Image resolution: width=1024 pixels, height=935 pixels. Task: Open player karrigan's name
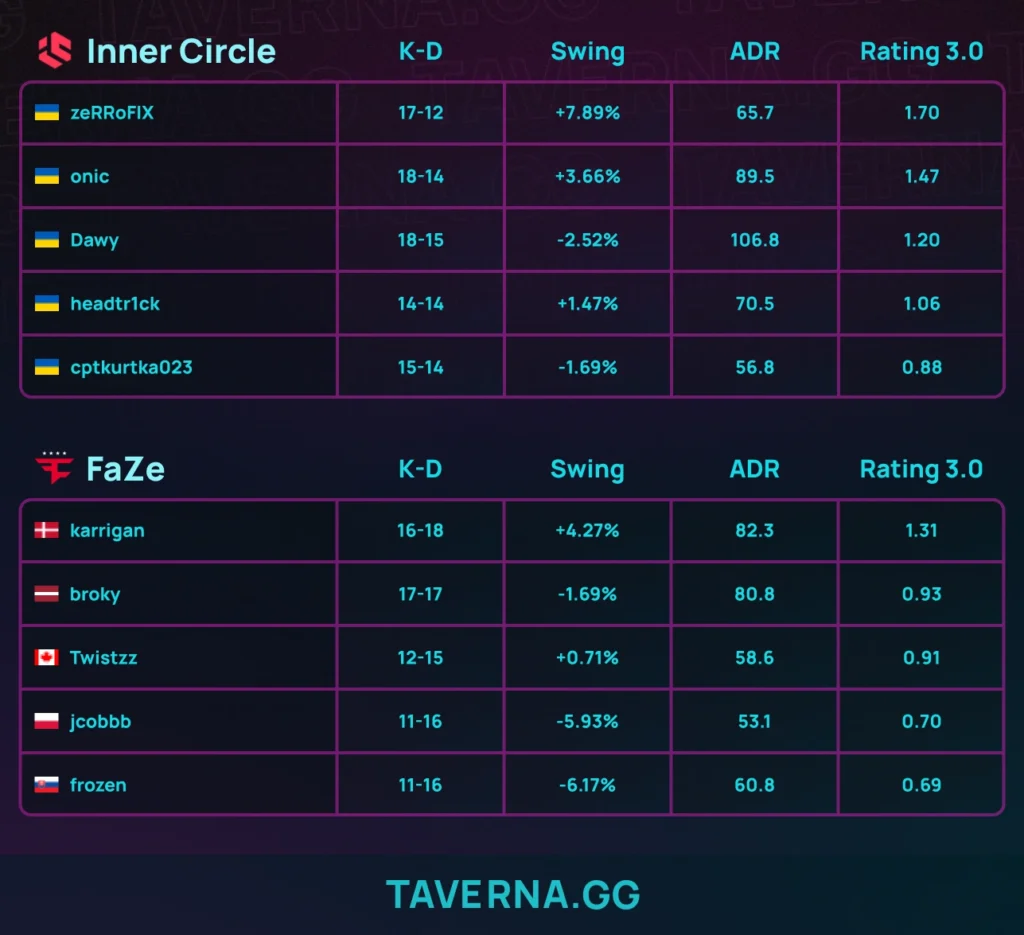pyautogui.click(x=107, y=530)
